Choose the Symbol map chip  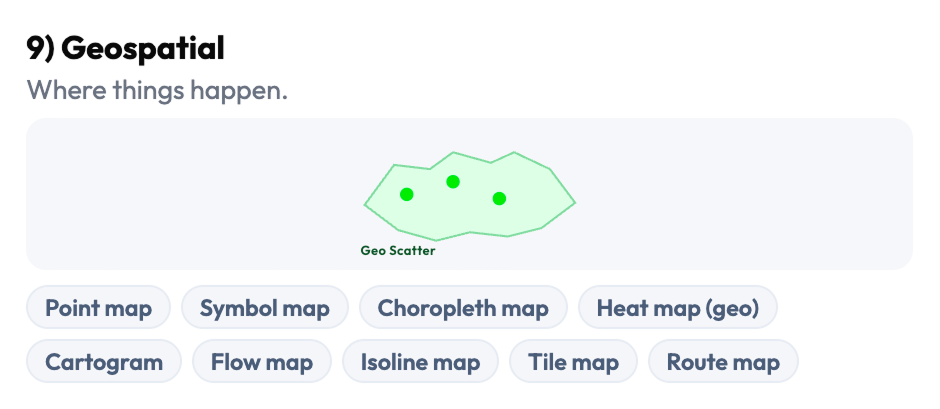[265, 308]
